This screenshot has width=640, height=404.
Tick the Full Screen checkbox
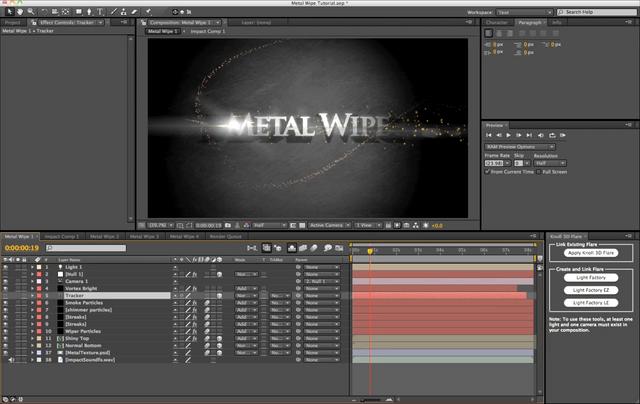point(537,172)
